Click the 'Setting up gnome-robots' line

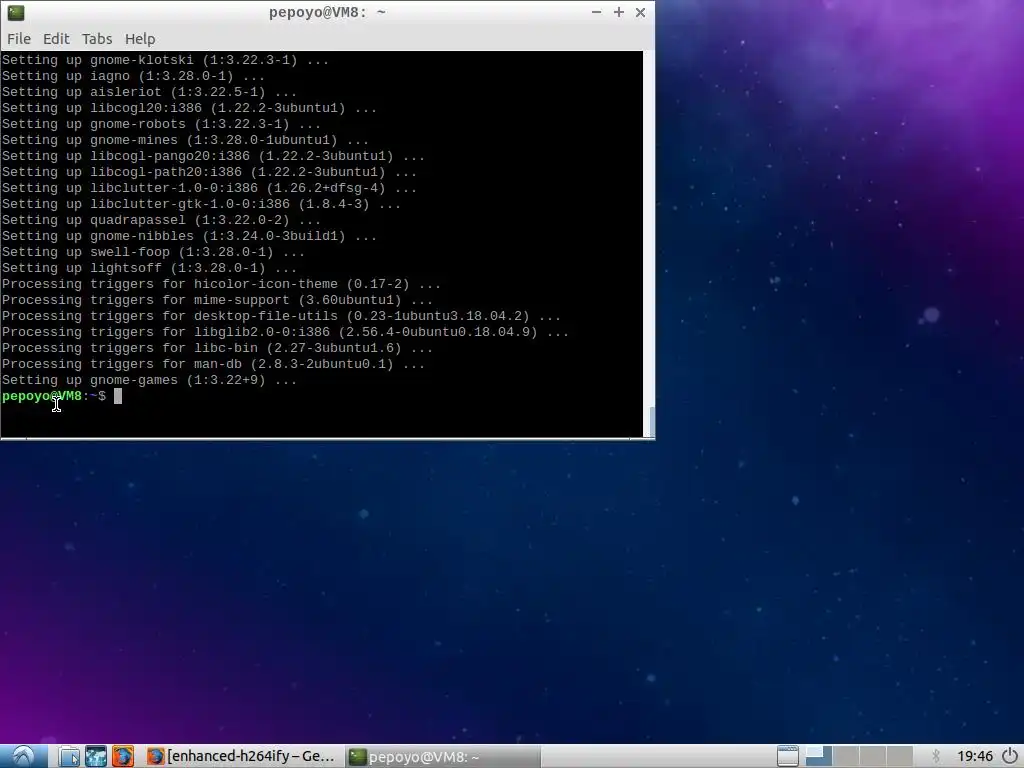click(161, 124)
